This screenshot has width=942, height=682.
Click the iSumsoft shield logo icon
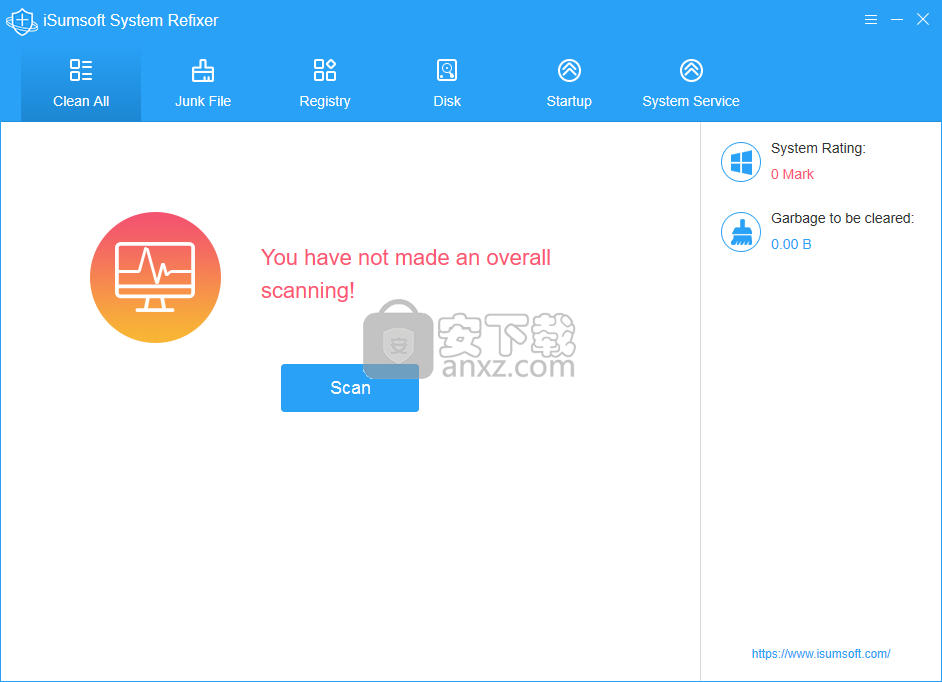pos(22,21)
